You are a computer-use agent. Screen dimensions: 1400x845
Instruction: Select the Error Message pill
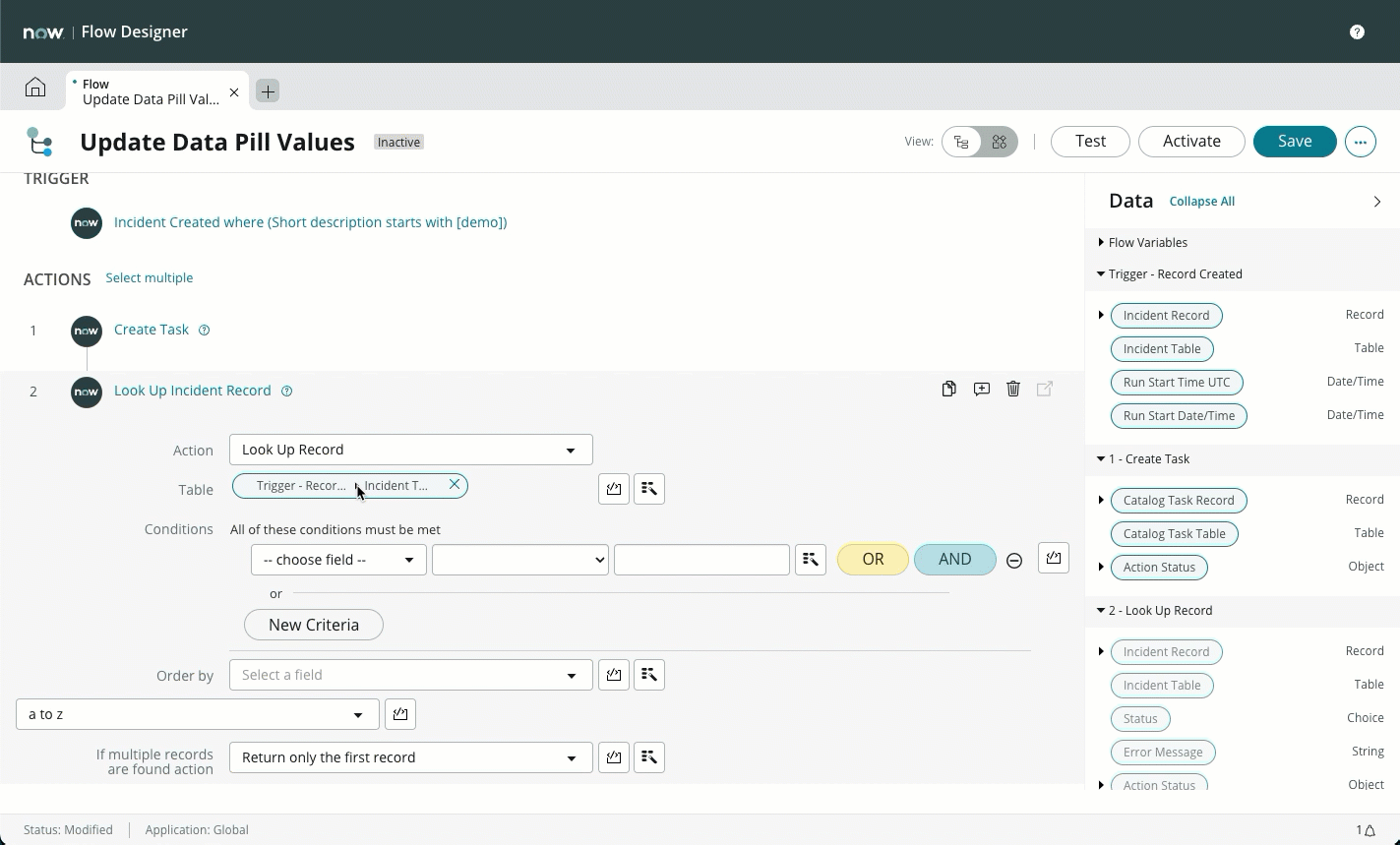point(1163,753)
